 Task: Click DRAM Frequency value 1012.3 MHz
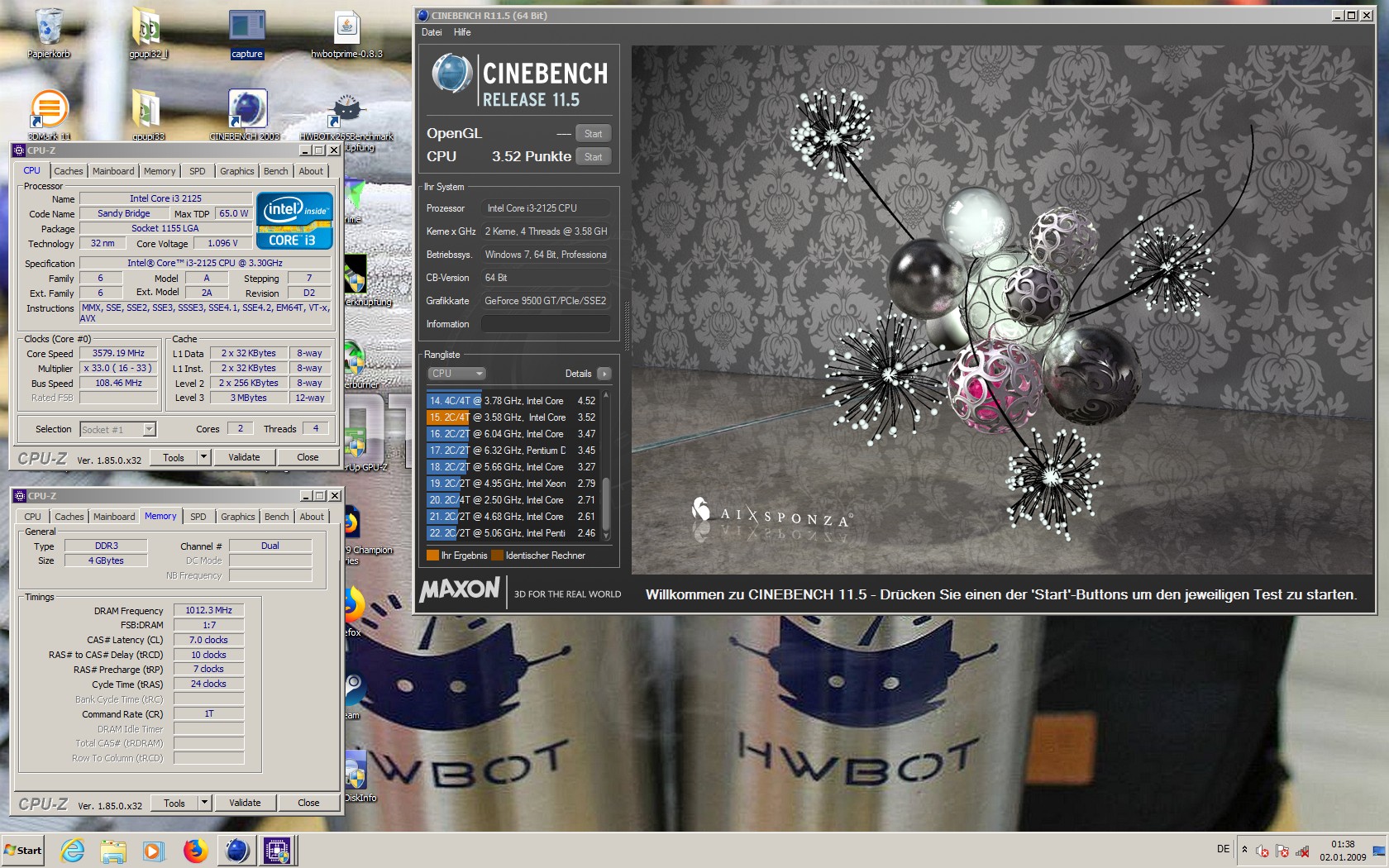tap(208, 610)
